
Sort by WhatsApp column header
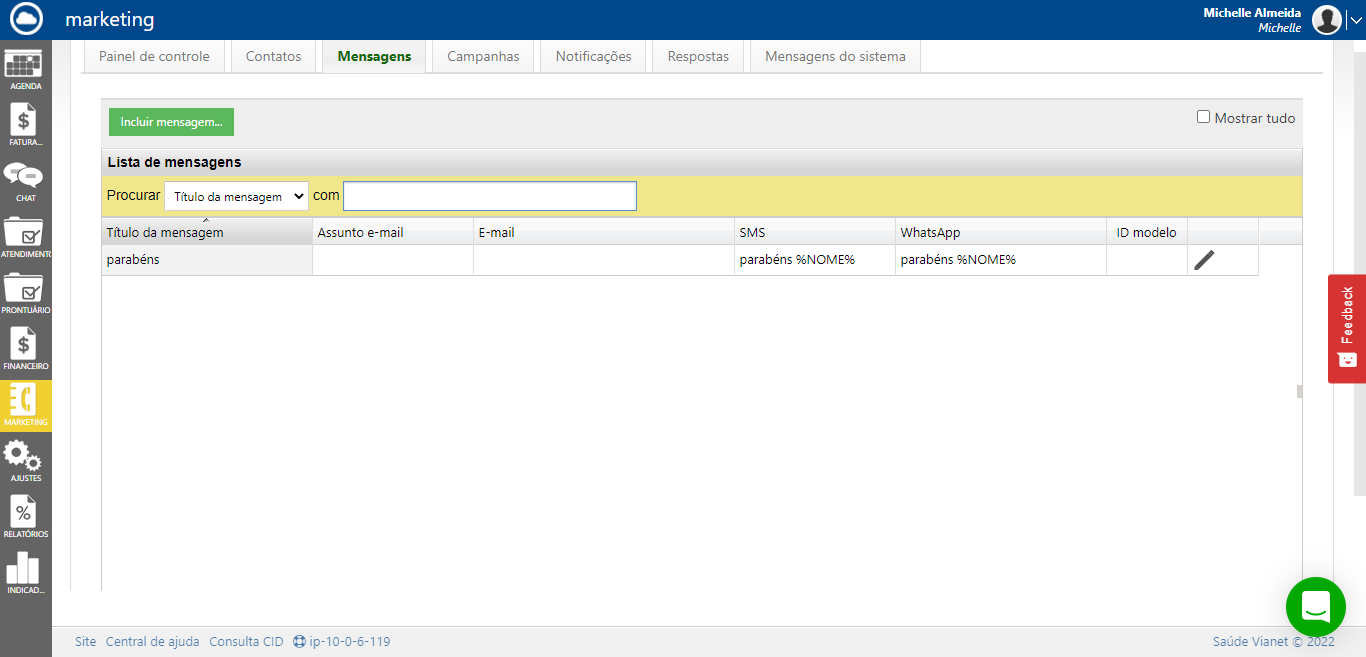(1001, 232)
